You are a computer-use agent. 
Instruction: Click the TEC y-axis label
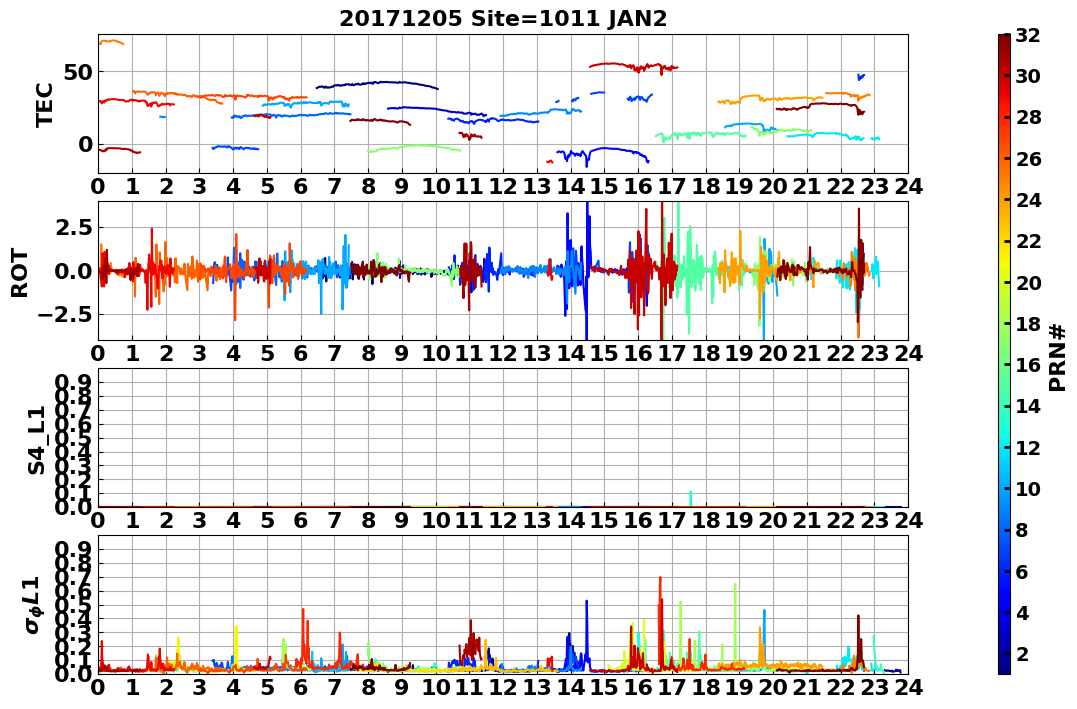point(44,104)
